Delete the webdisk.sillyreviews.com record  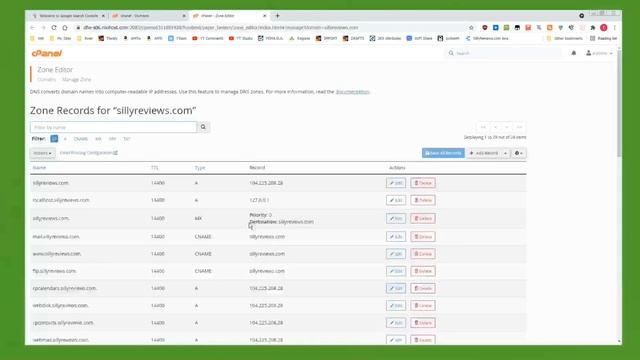click(x=423, y=305)
